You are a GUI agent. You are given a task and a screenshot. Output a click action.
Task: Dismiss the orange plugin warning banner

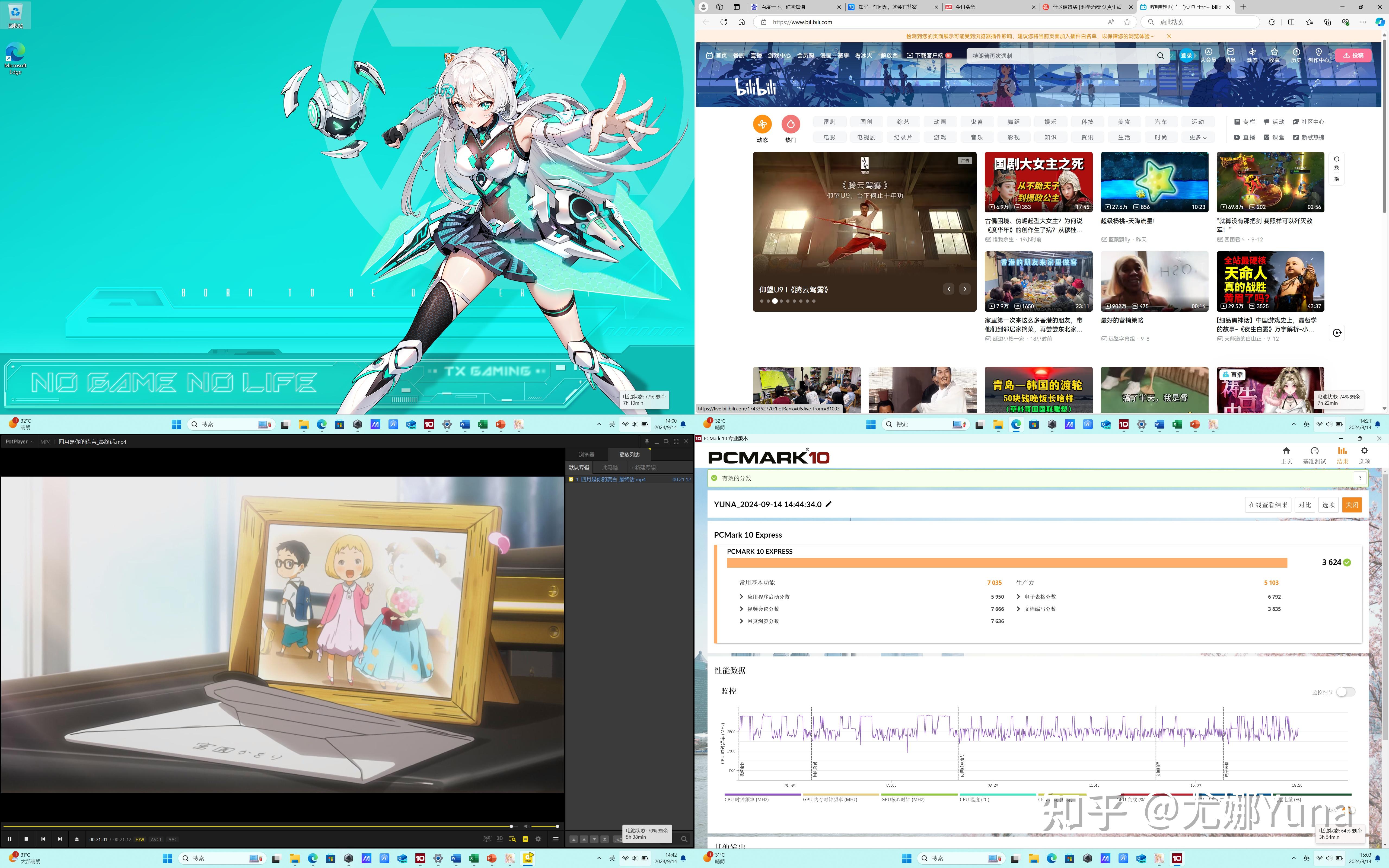[1169, 36]
